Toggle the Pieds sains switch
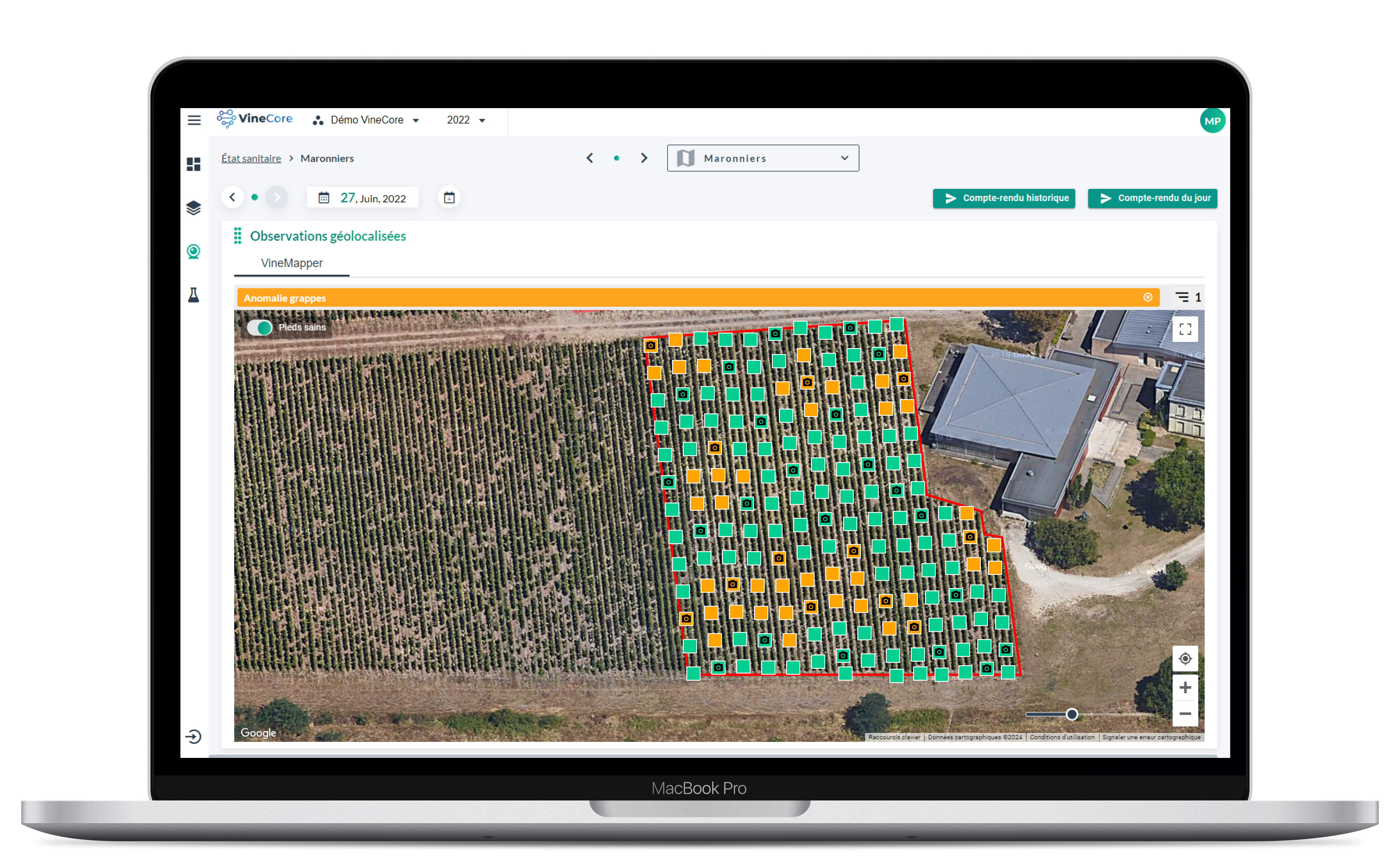 pyautogui.click(x=259, y=328)
